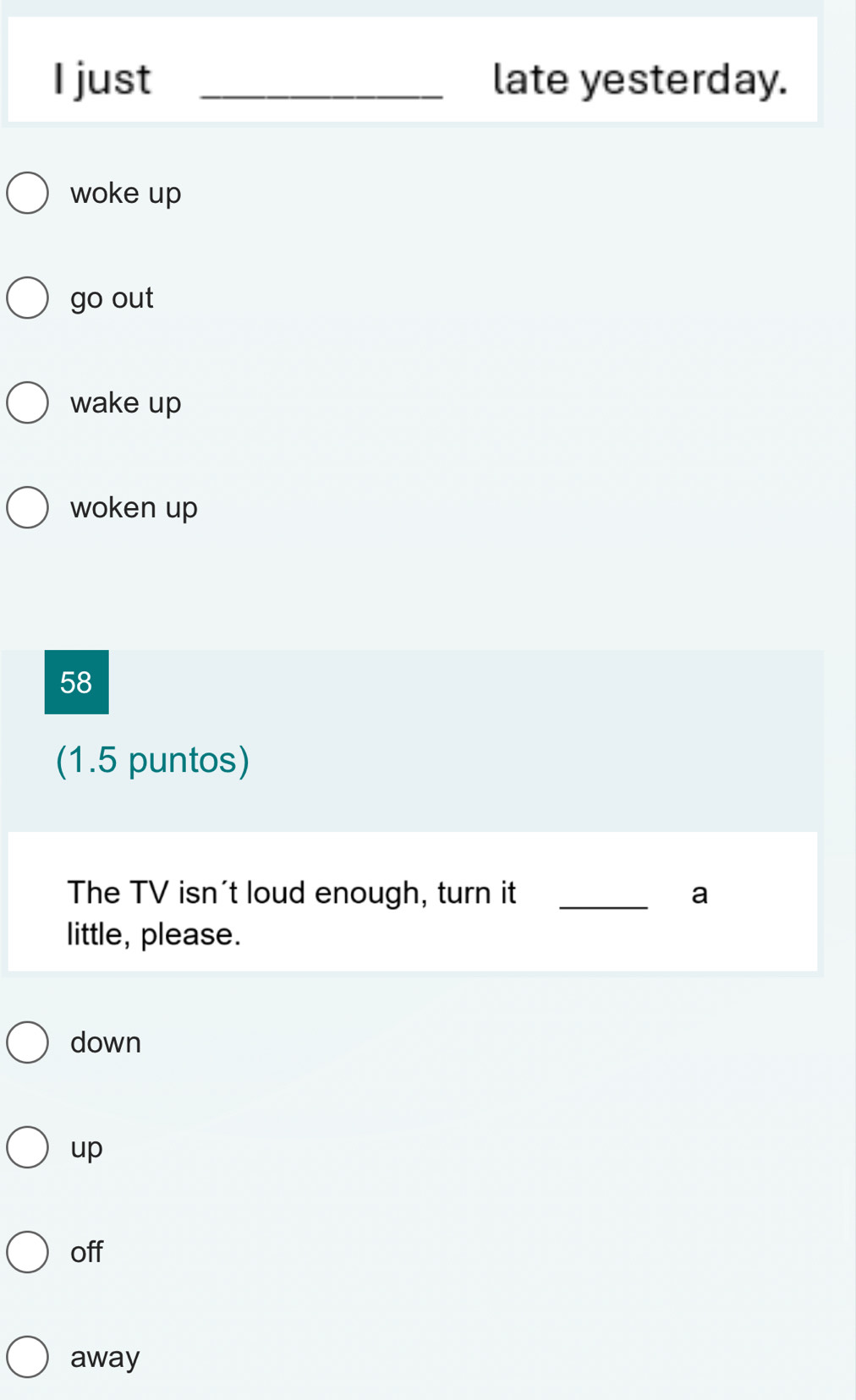The height and width of the screenshot is (1400, 856).
Task: Click the 'The TV isn't loud enough' question text
Action: [292, 893]
